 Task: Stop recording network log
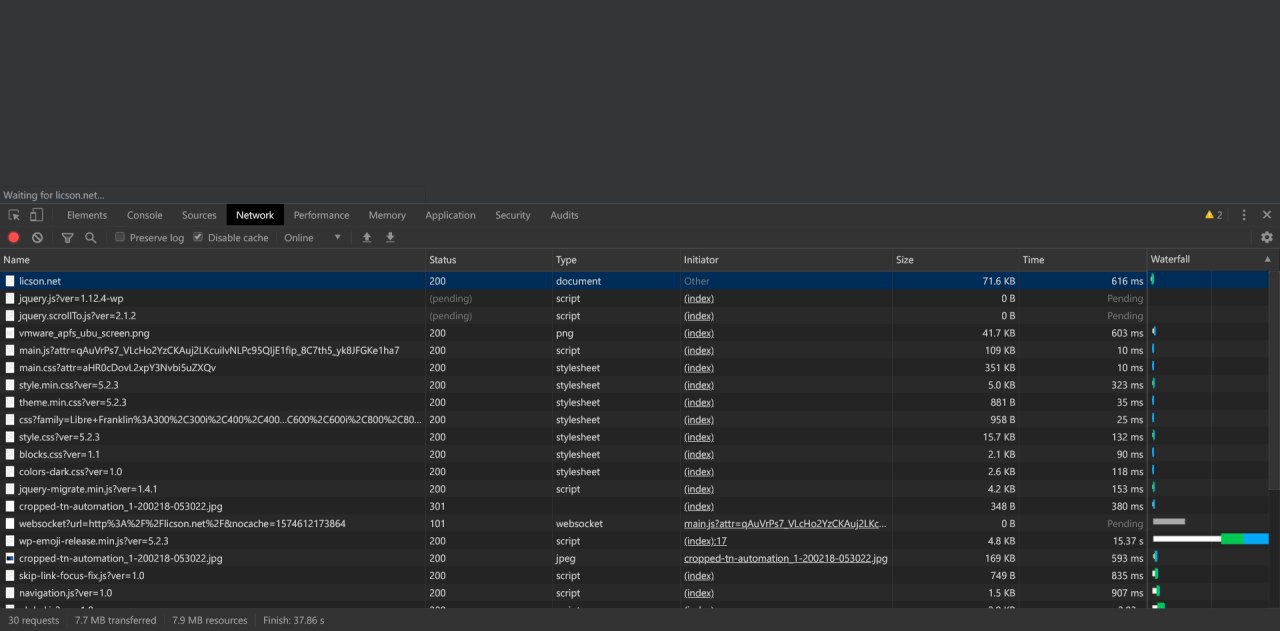pyautogui.click(x=14, y=238)
